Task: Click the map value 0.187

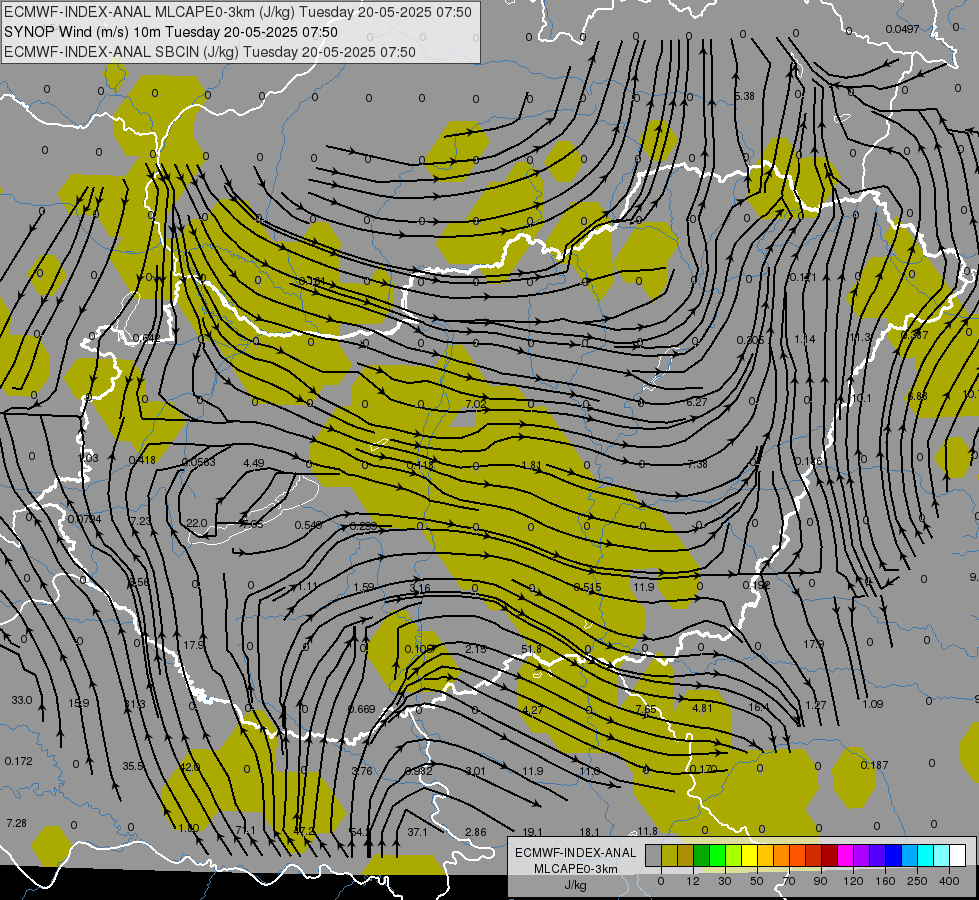Action: tap(875, 765)
